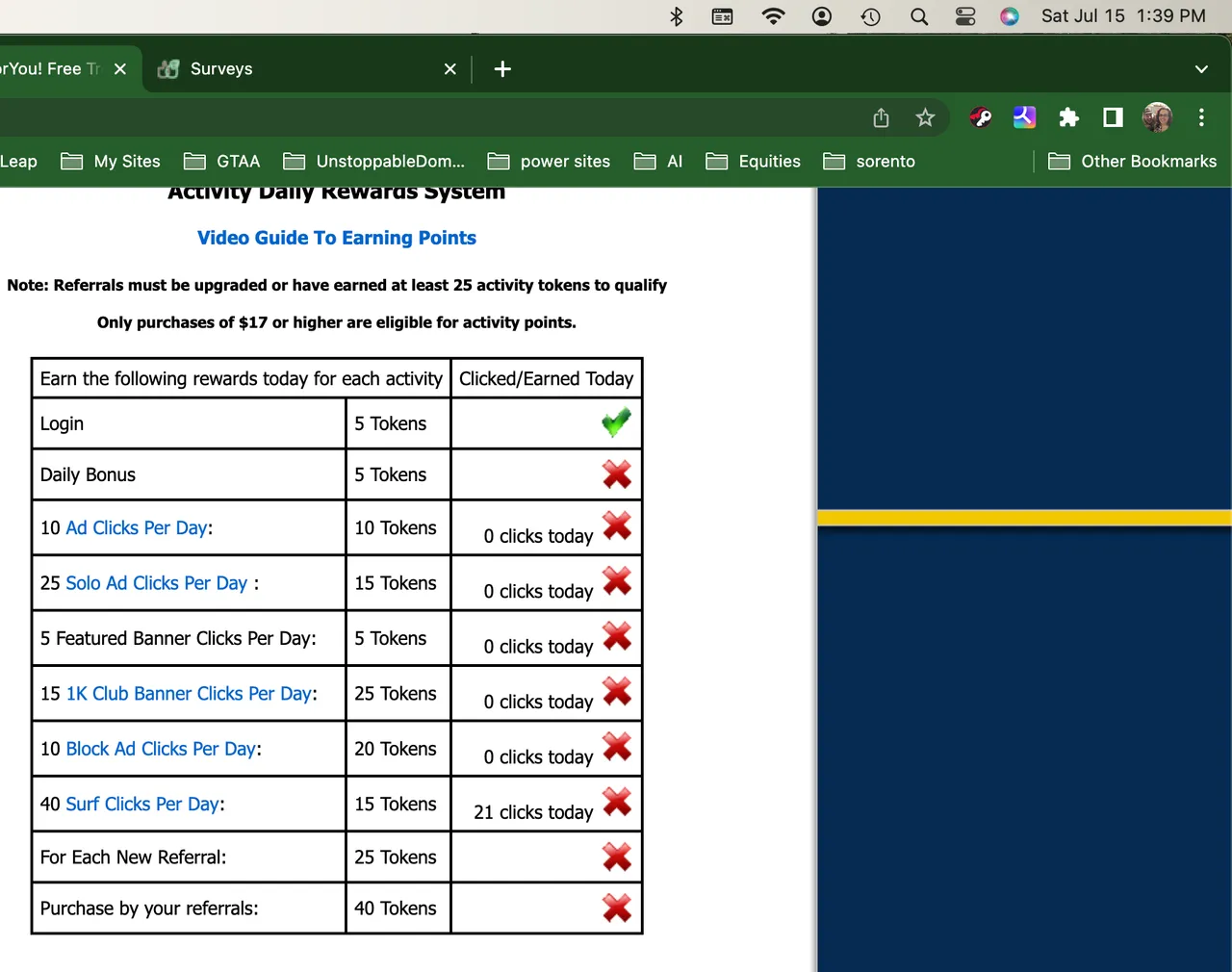Click the colorful purple extension icon

(1024, 117)
